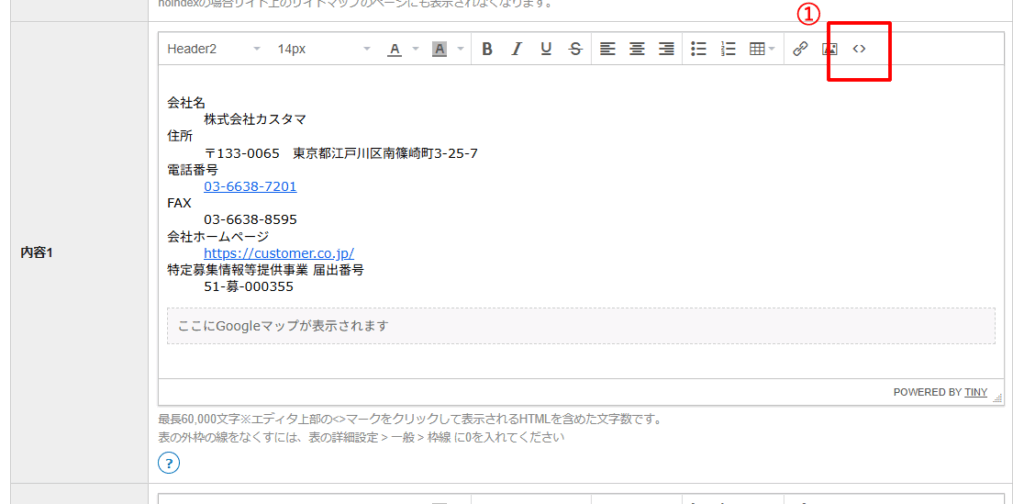Open the insert link dialog

click(800, 49)
